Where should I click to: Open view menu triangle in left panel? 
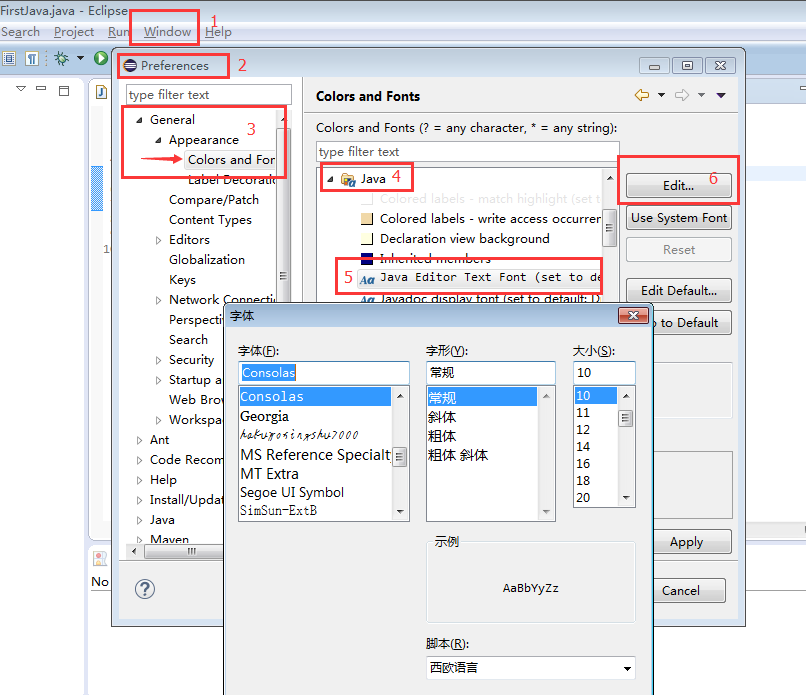pos(21,89)
